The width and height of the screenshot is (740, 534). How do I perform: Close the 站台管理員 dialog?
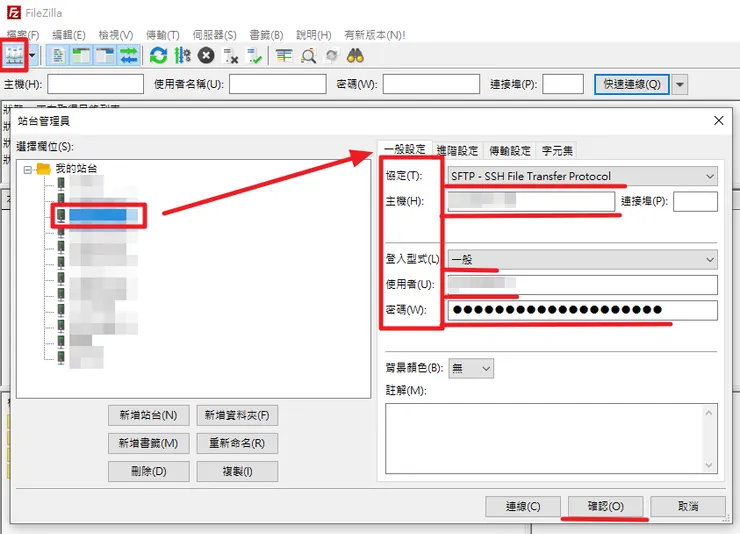[718, 121]
